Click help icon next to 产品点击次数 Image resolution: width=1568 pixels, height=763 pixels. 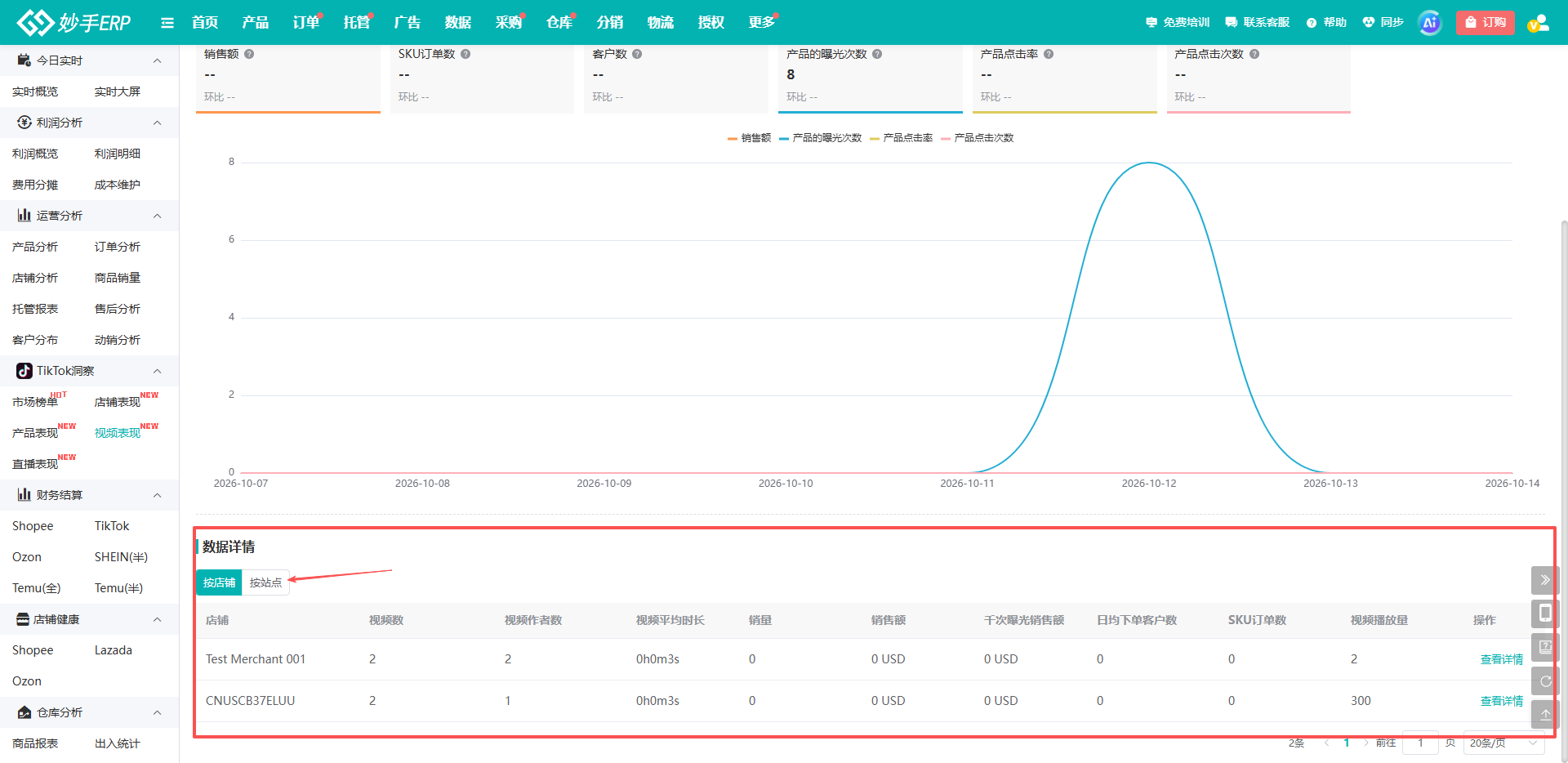click(x=1254, y=54)
